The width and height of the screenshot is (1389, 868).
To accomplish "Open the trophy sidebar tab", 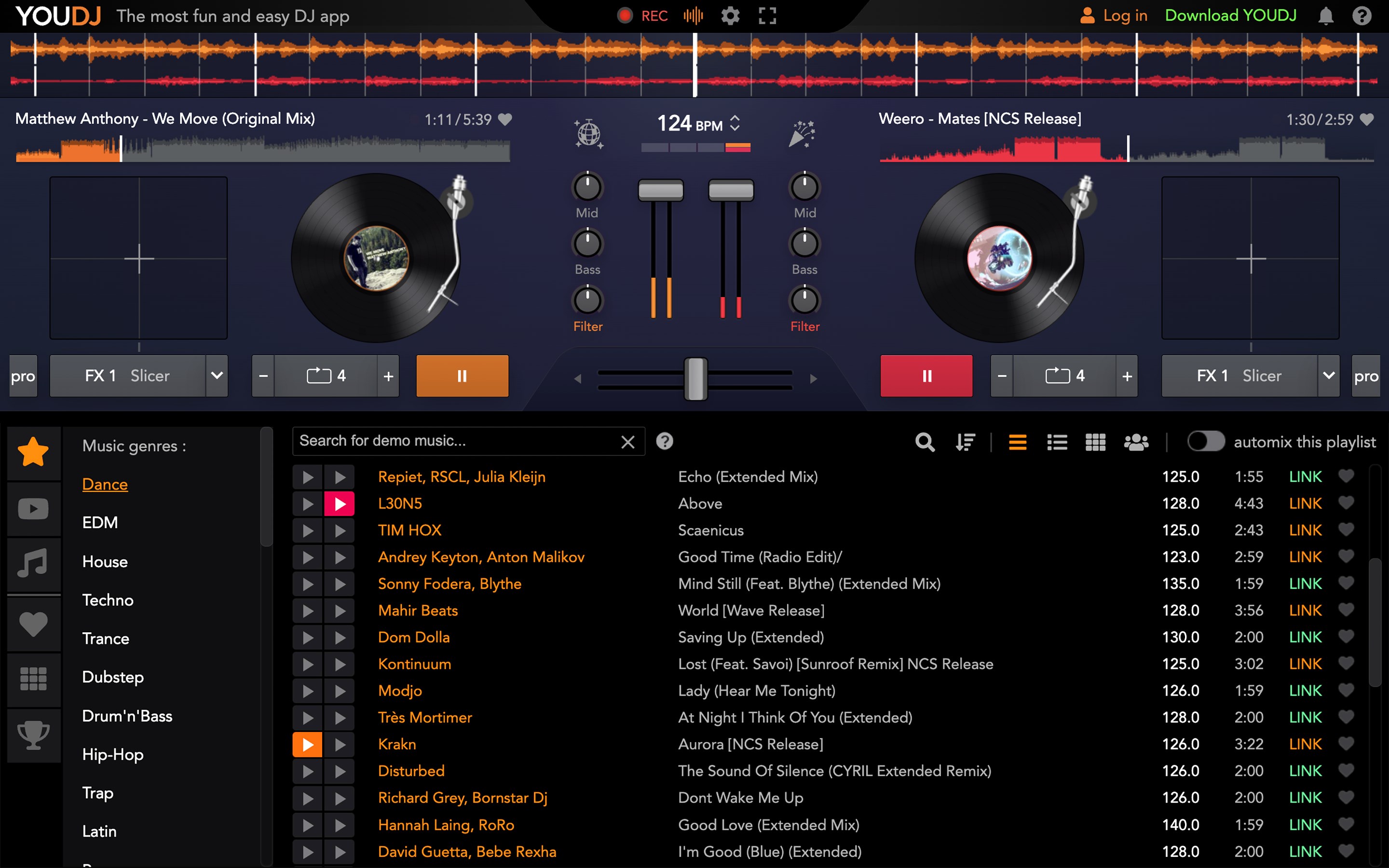I will point(33,735).
